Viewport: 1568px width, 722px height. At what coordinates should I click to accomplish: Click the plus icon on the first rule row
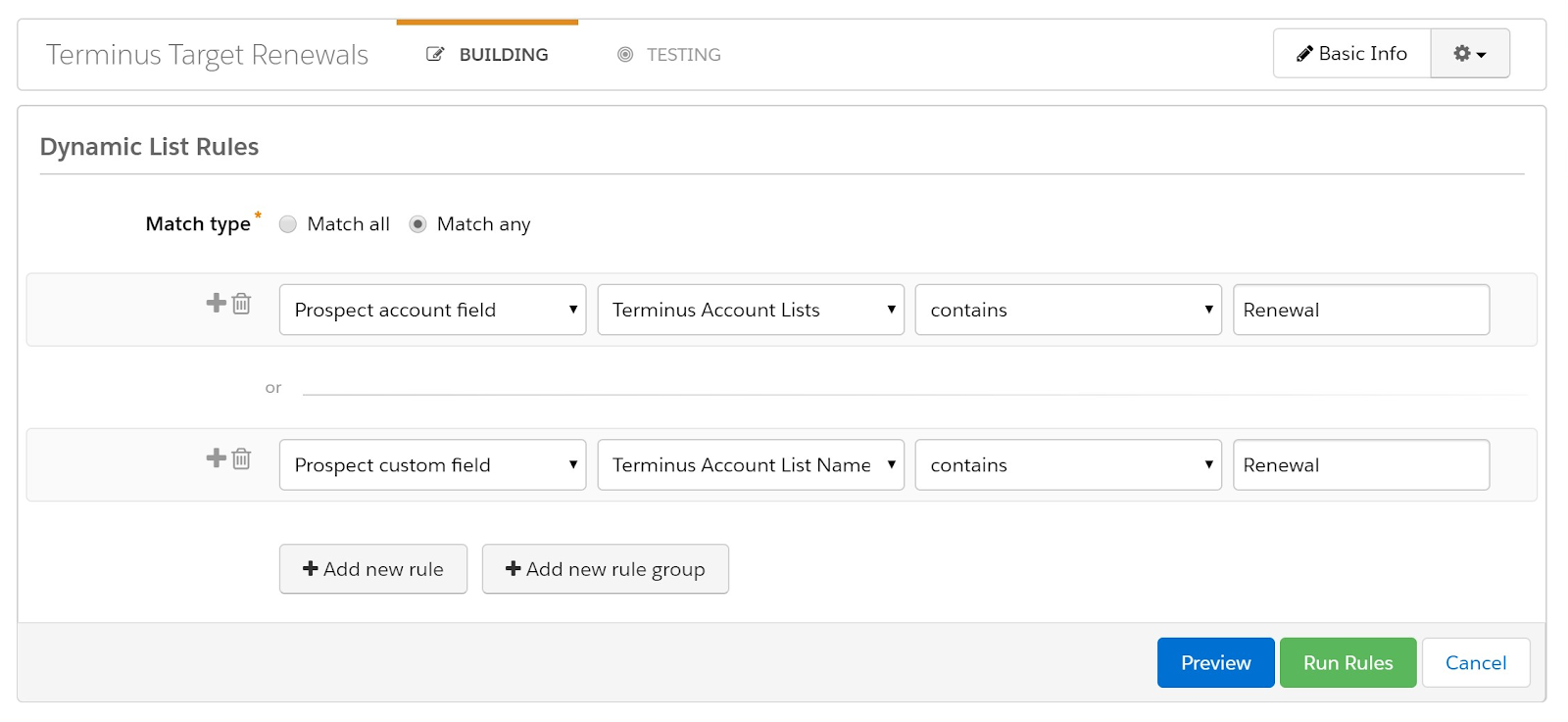pos(216,303)
